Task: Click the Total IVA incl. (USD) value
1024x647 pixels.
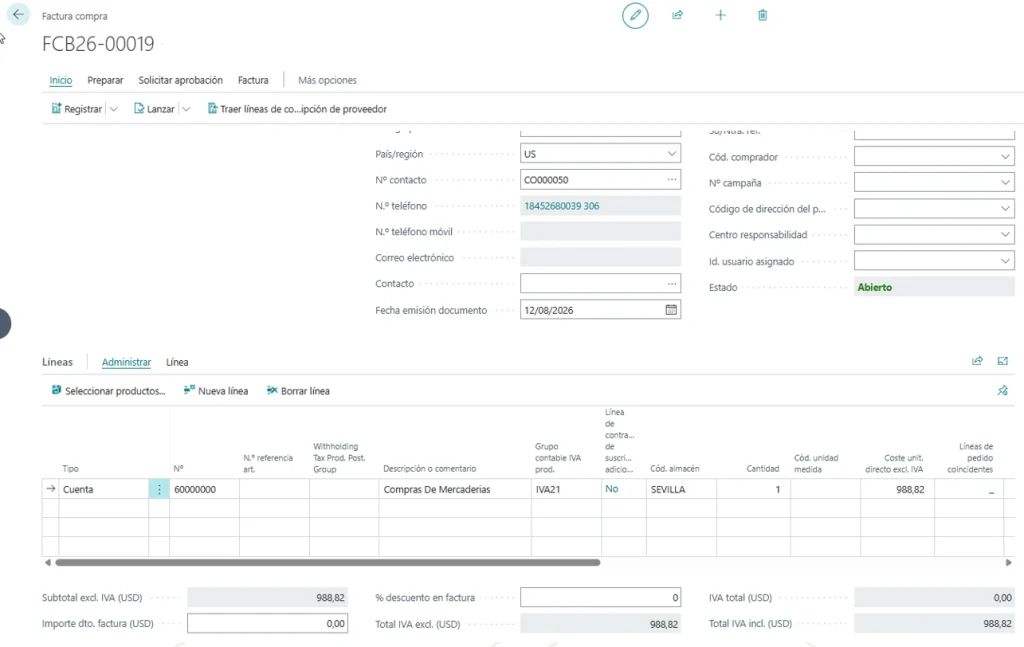Action: click(934, 623)
